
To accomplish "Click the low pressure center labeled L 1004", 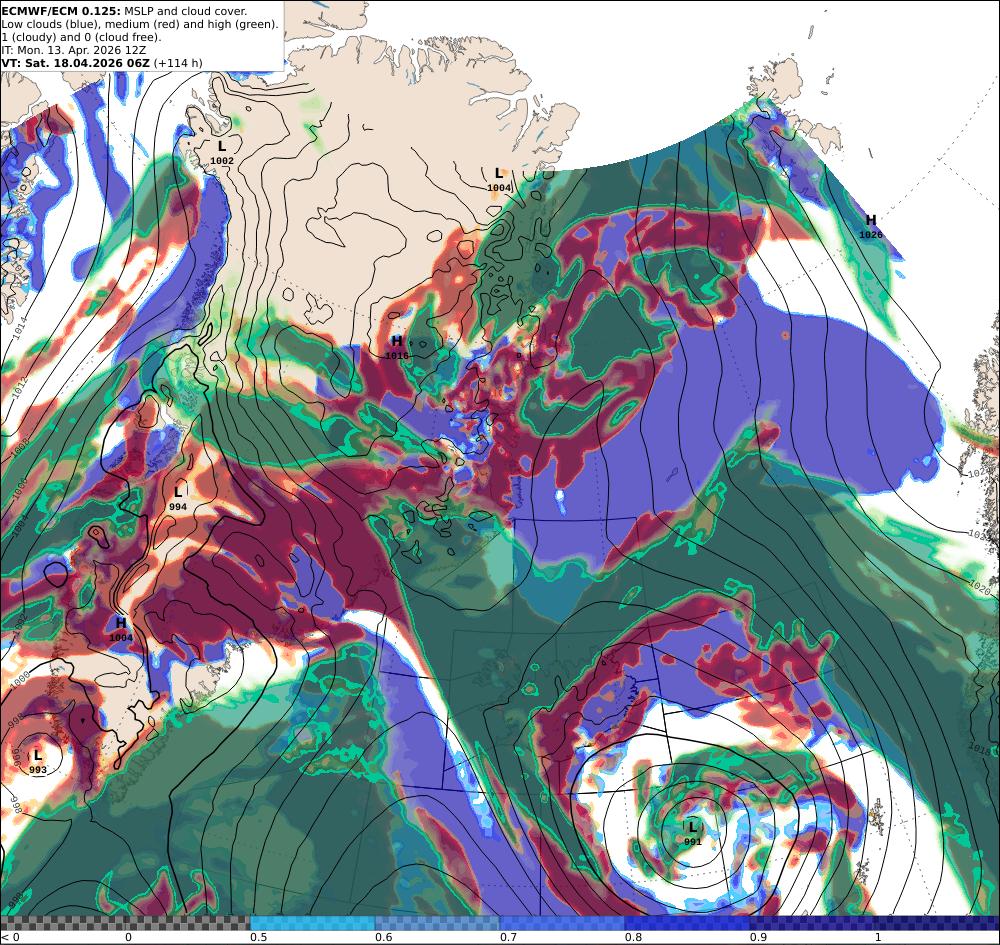I will [499, 180].
